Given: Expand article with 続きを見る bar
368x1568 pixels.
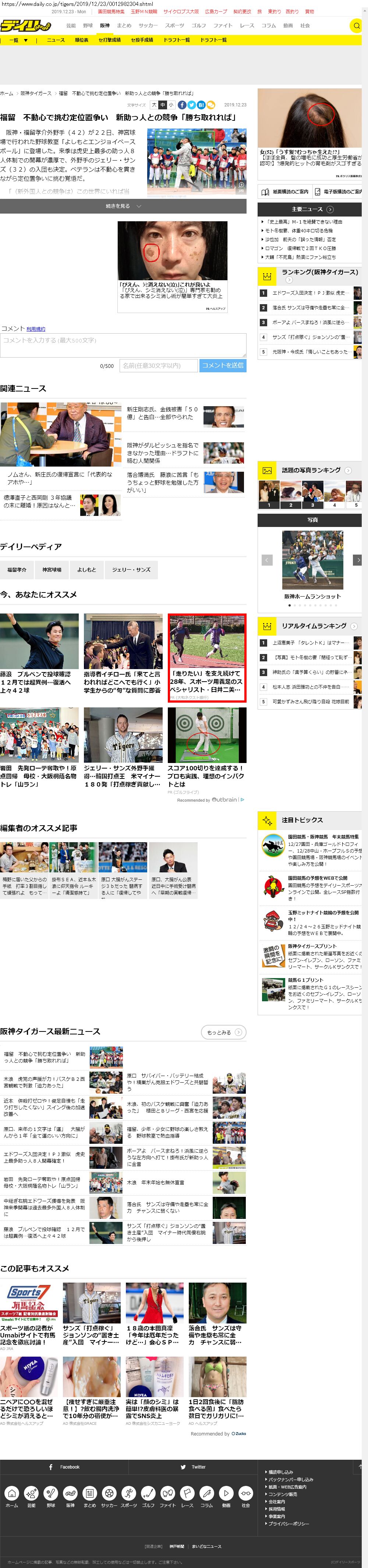Looking at the screenshot, I should point(123,206).
